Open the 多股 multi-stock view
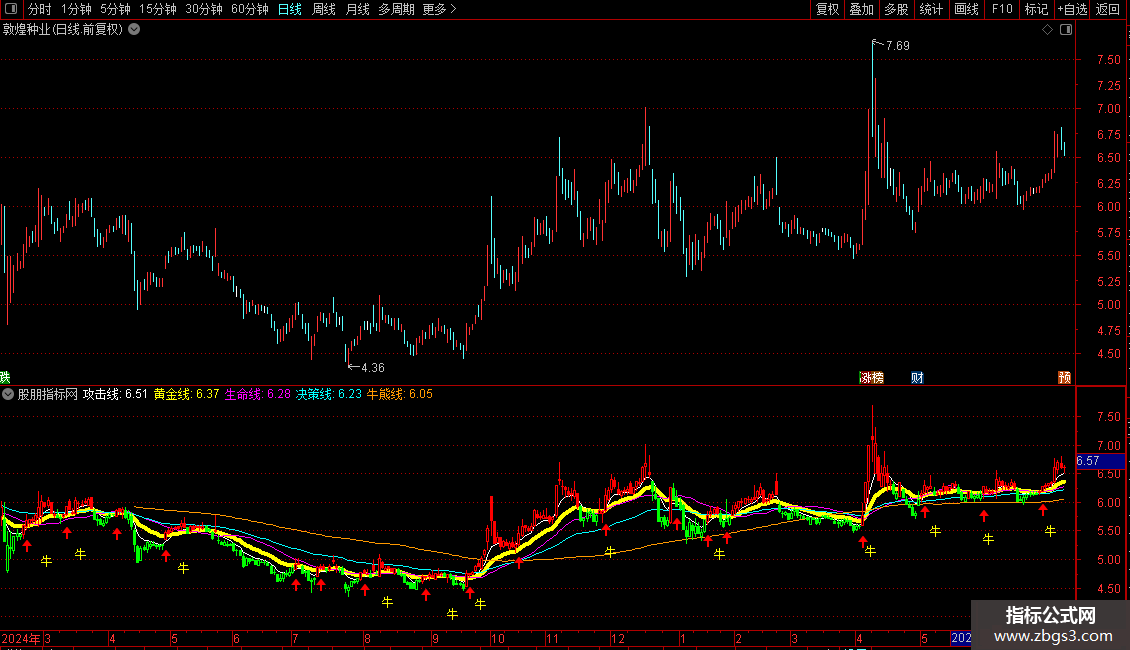The width and height of the screenshot is (1130, 650). coord(897,9)
